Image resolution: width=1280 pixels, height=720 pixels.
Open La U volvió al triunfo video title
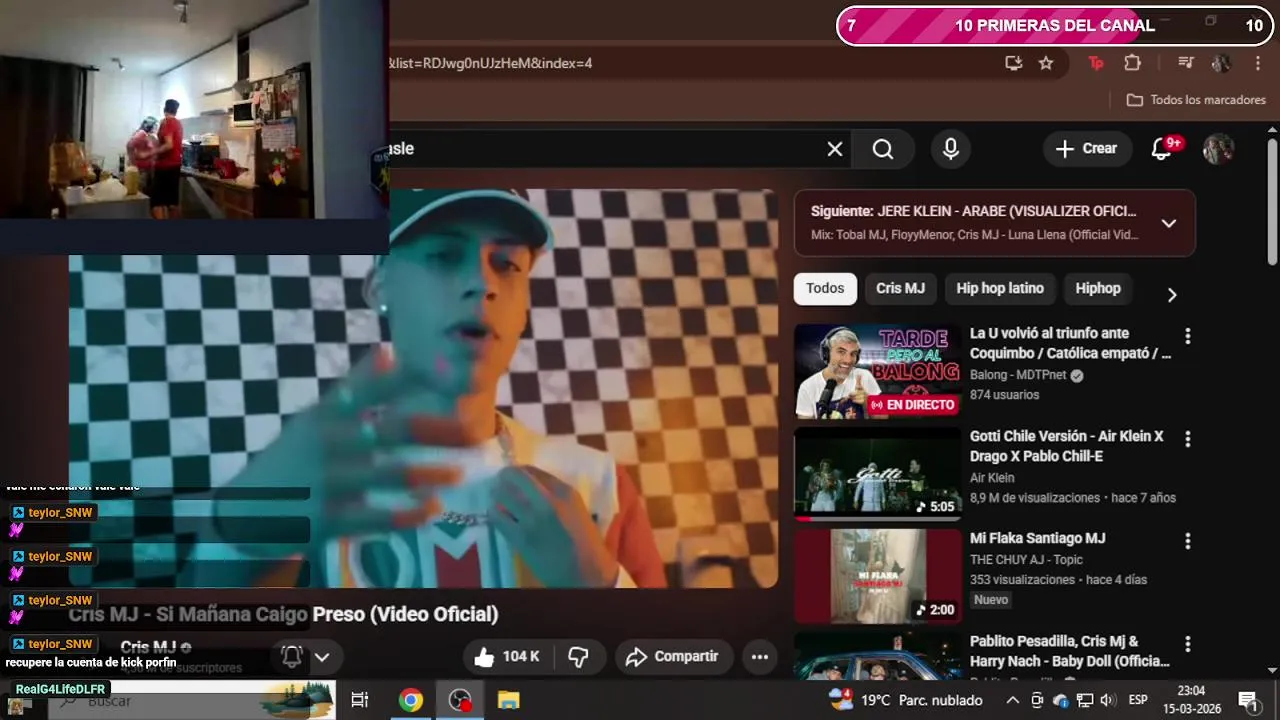coord(1070,343)
